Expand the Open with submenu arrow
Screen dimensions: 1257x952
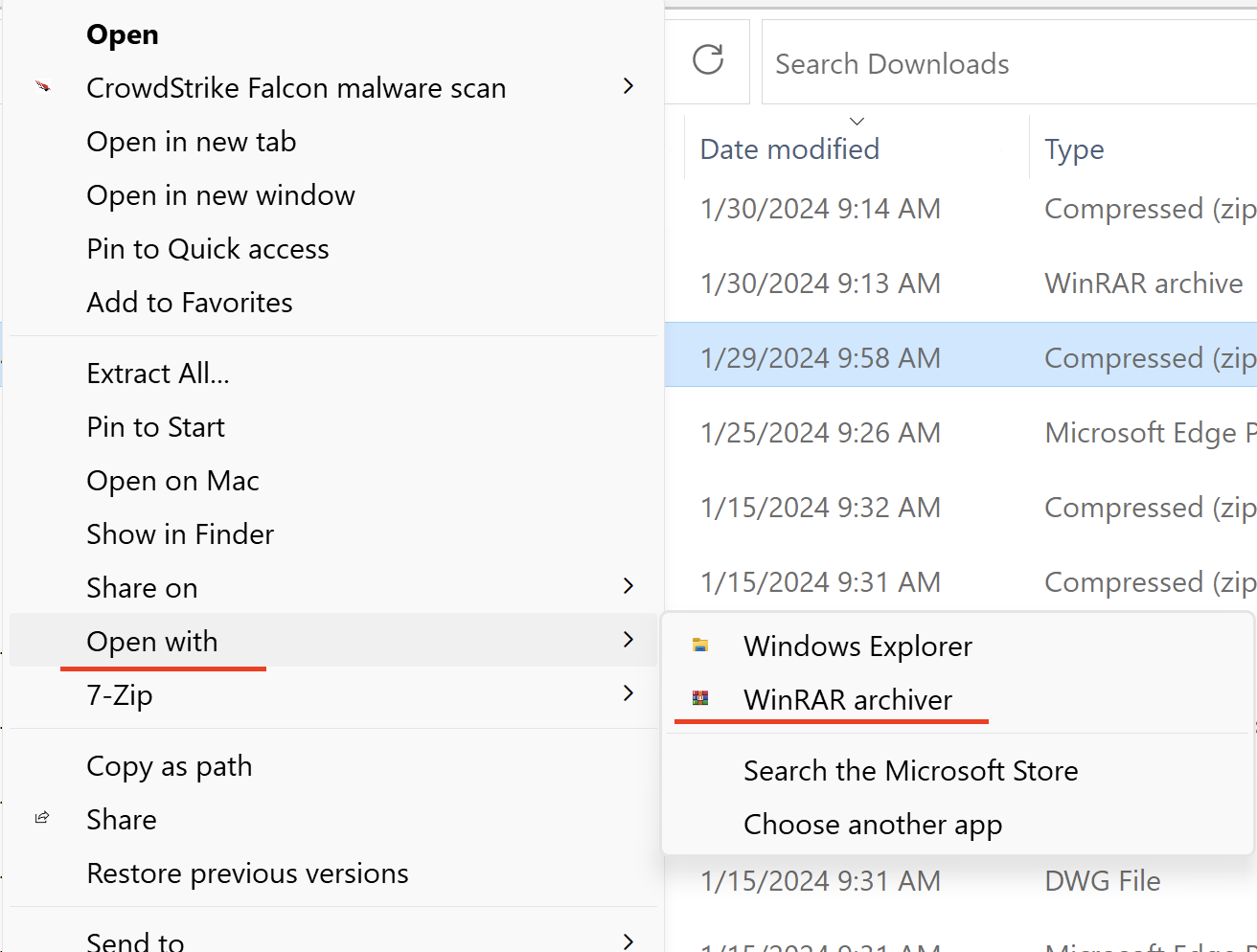tap(628, 639)
